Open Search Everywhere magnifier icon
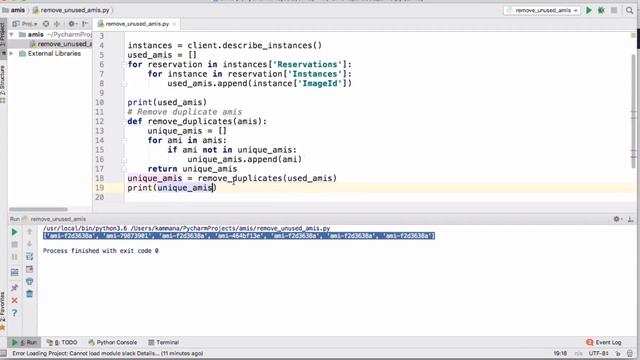 [x=629, y=10]
